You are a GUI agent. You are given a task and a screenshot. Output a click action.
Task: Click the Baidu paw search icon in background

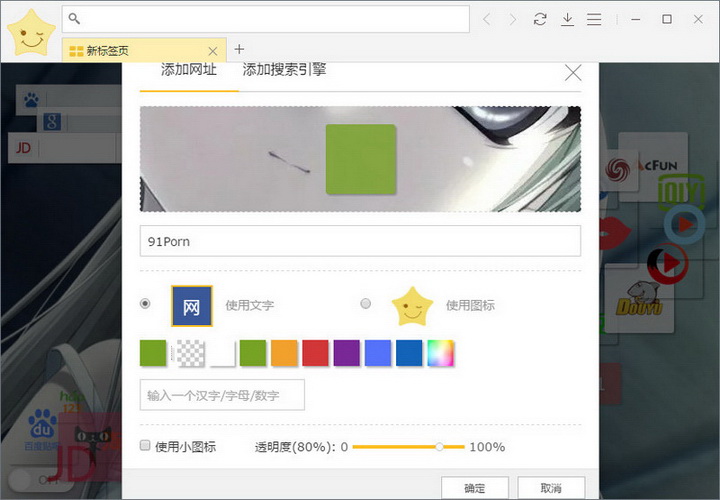pos(31,99)
